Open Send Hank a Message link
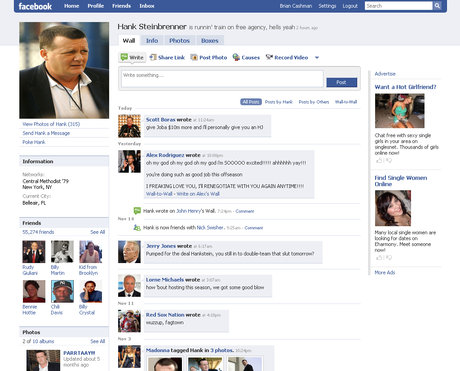The image size is (460, 371). pyautogui.click(x=46, y=133)
